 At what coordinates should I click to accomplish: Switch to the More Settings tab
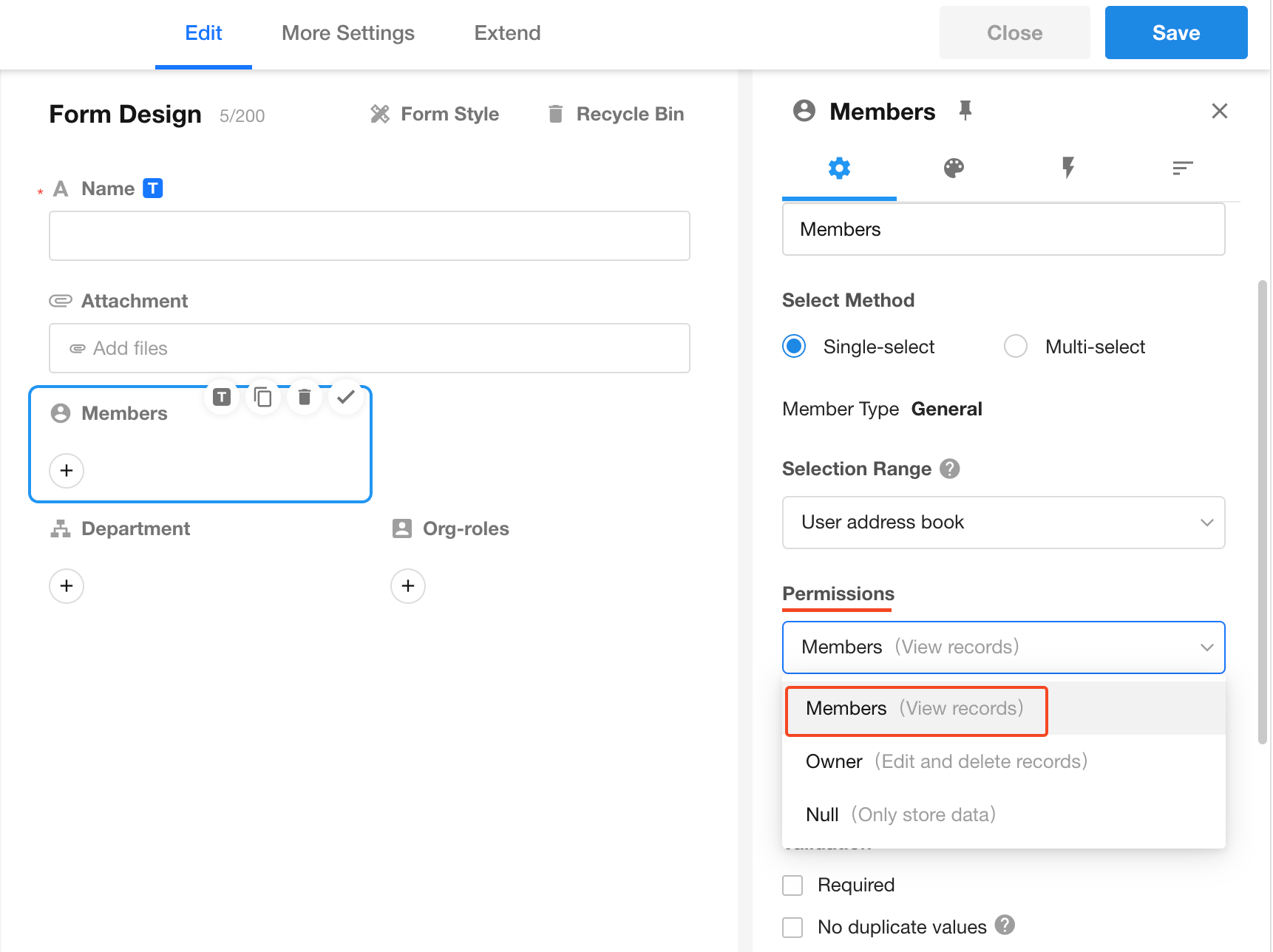pyautogui.click(x=347, y=33)
